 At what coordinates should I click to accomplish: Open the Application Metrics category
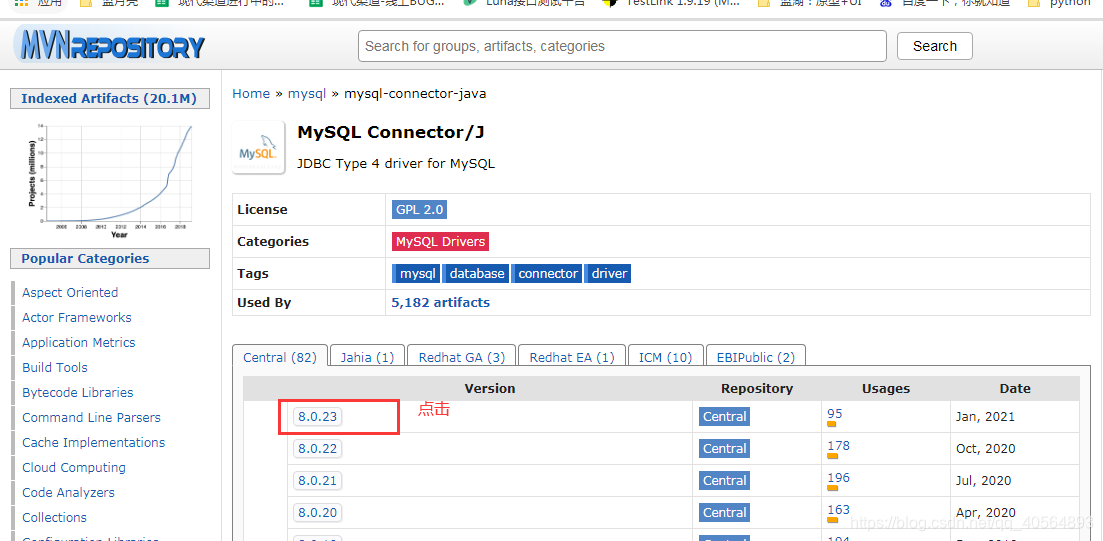78,343
